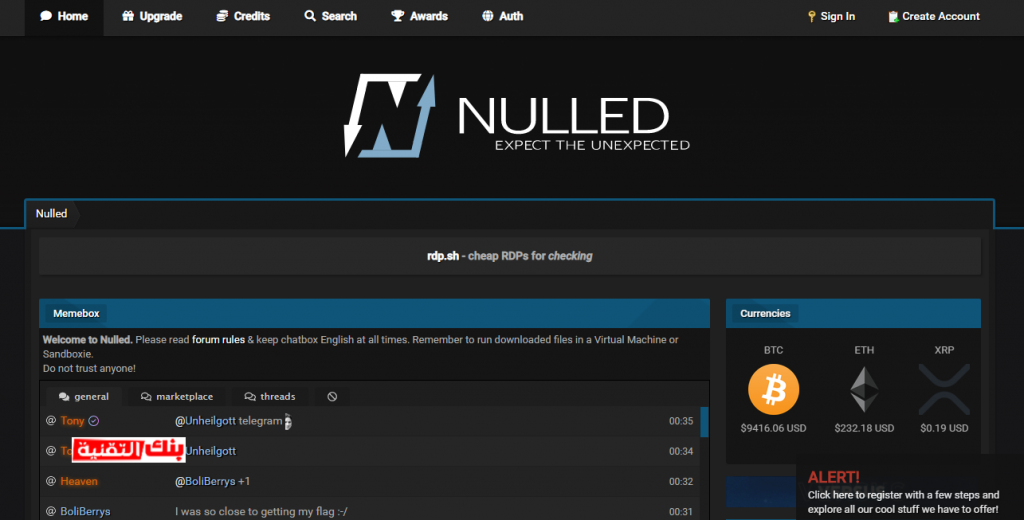Click the clipboard icon beside Create Account
The width and height of the screenshot is (1024, 520).
[x=893, y=16]
